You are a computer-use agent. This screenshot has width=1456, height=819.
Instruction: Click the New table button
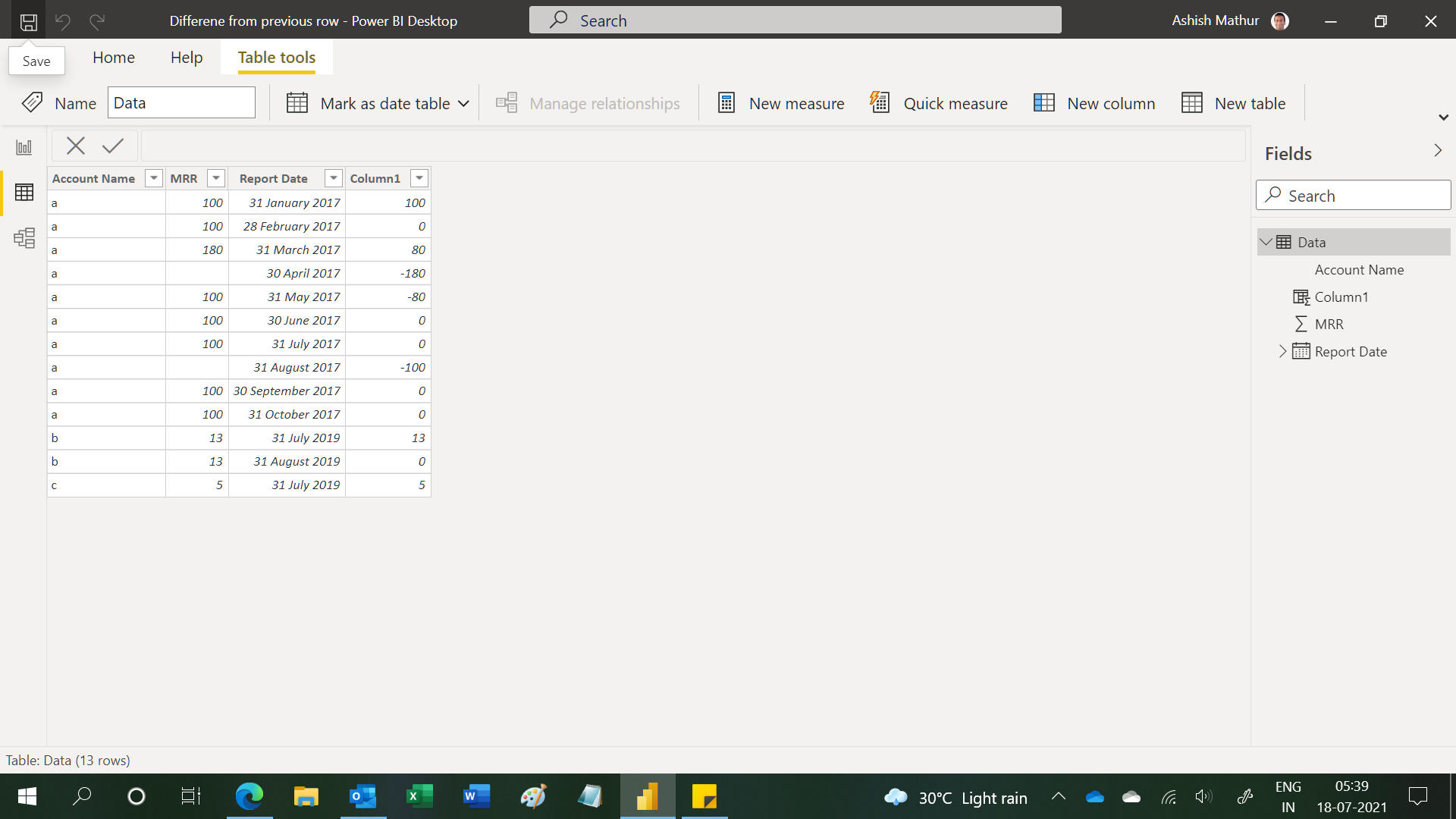(x=1234, y=103)
